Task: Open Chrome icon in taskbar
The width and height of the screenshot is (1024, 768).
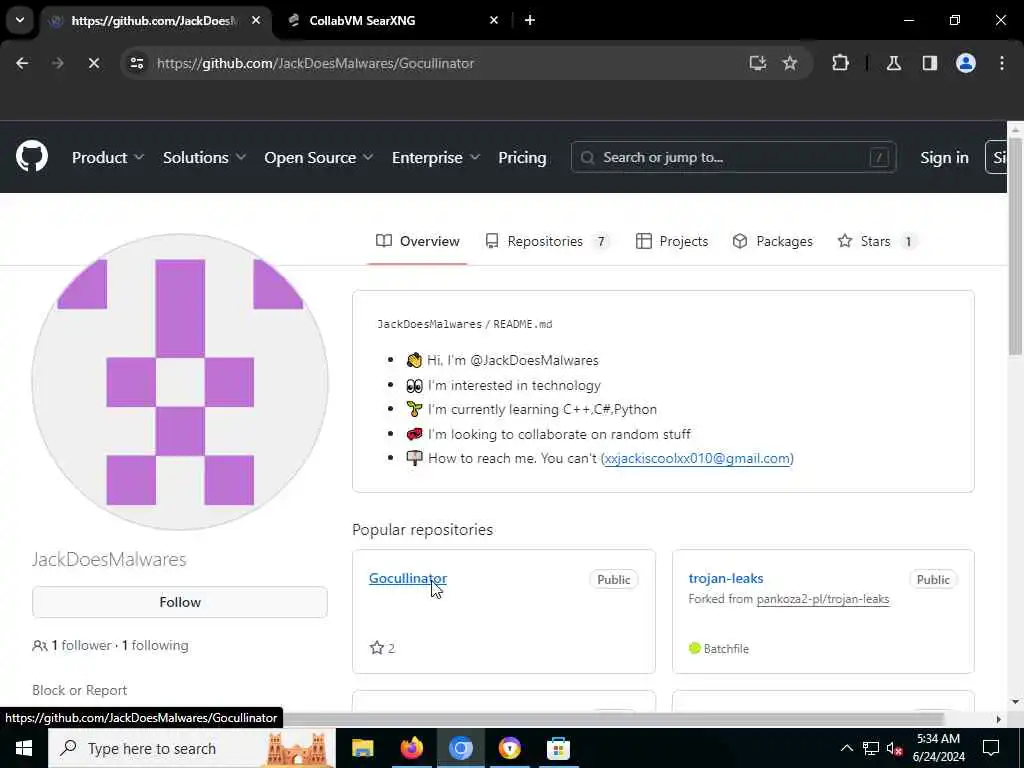Action: click(460, 748)
